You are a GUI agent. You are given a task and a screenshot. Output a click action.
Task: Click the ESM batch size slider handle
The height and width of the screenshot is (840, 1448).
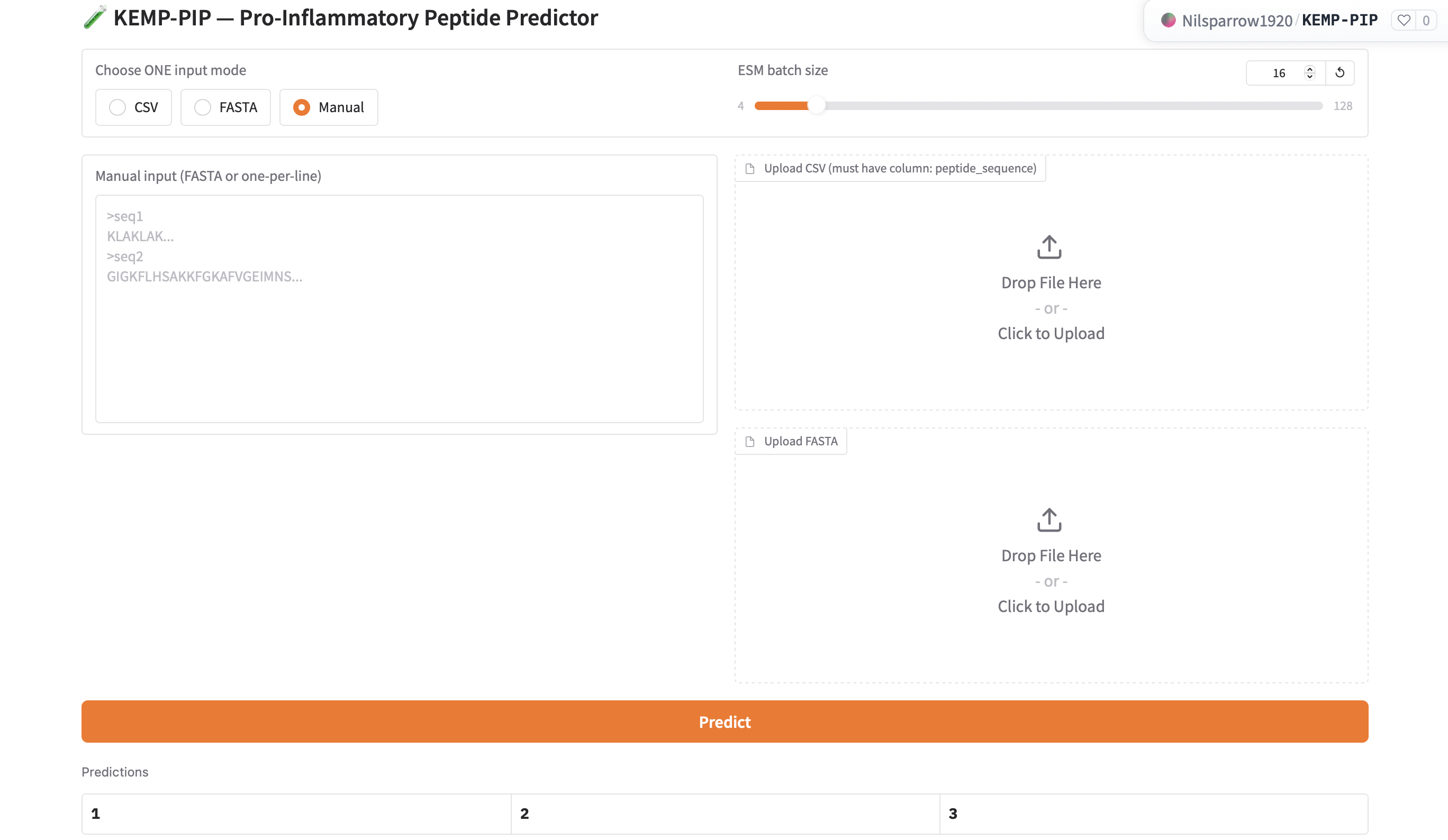[x=816, y=106]
